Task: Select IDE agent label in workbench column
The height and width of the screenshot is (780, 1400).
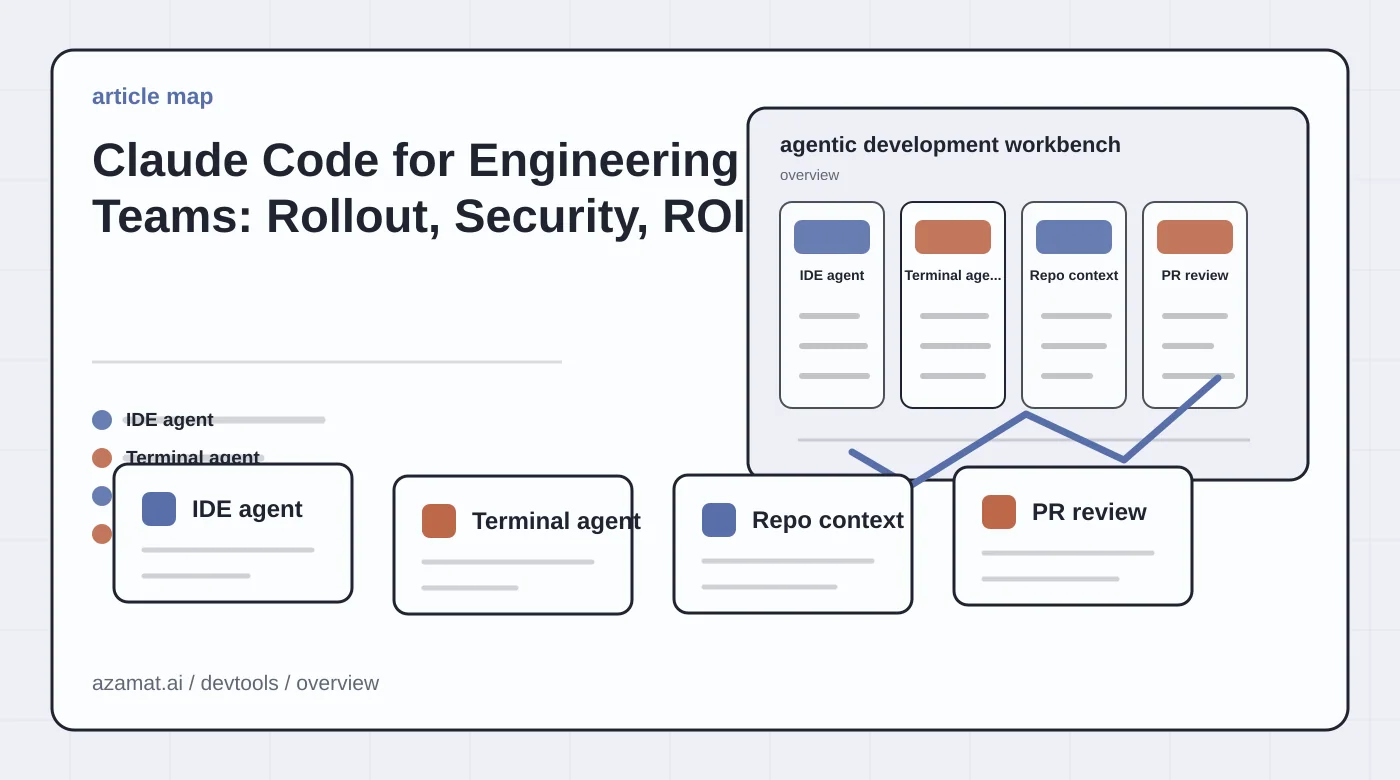Action: tap(832, 275)
